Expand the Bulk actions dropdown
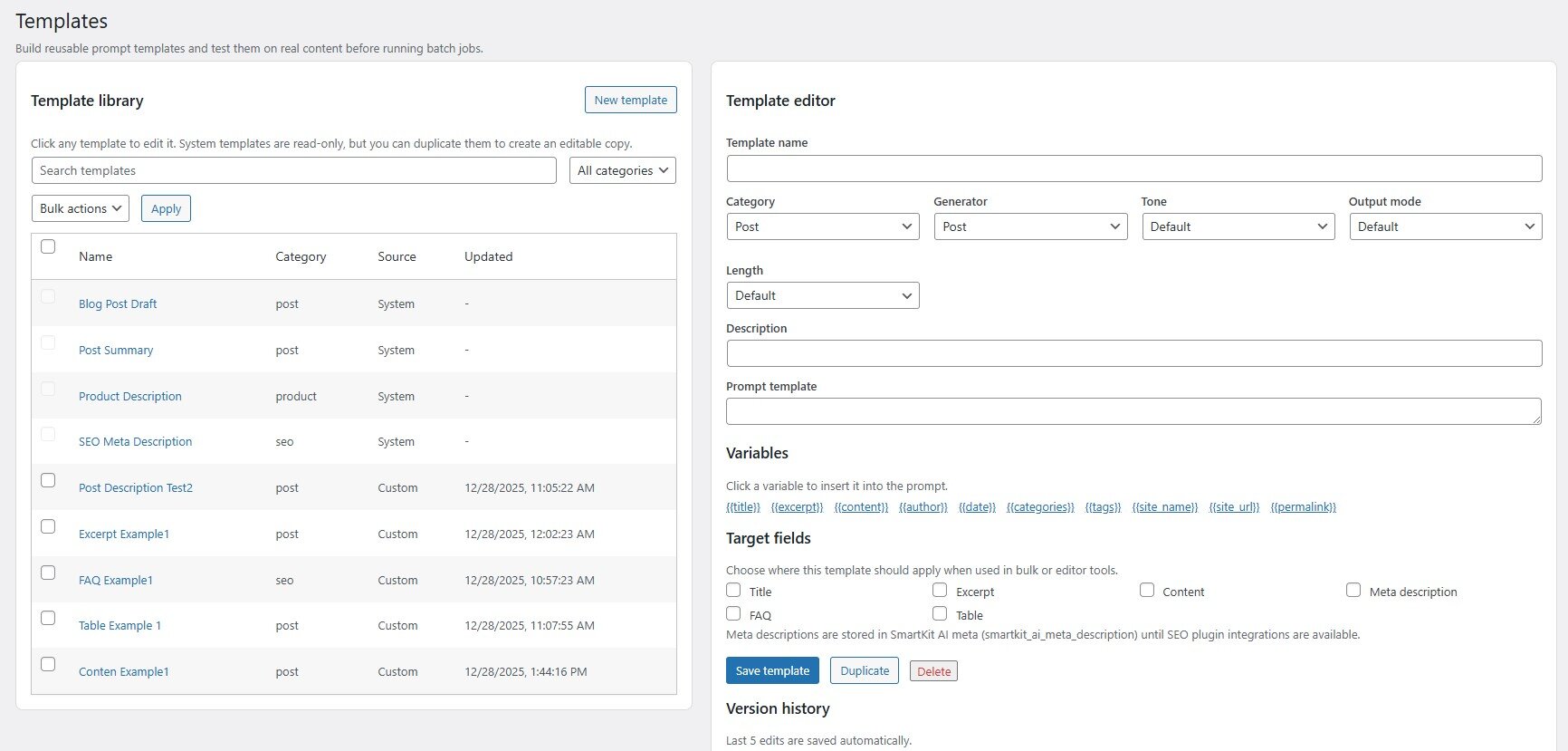This screenshot has width=1568, height=751. pos(81,208)
